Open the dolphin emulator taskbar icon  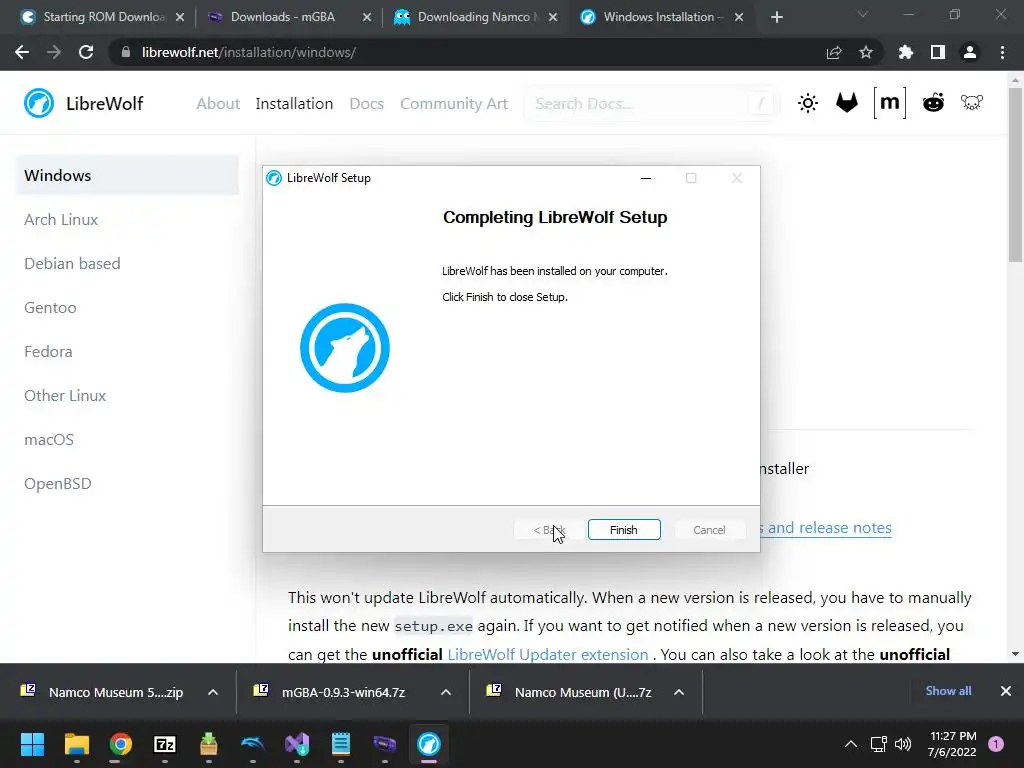click(253, 744)
